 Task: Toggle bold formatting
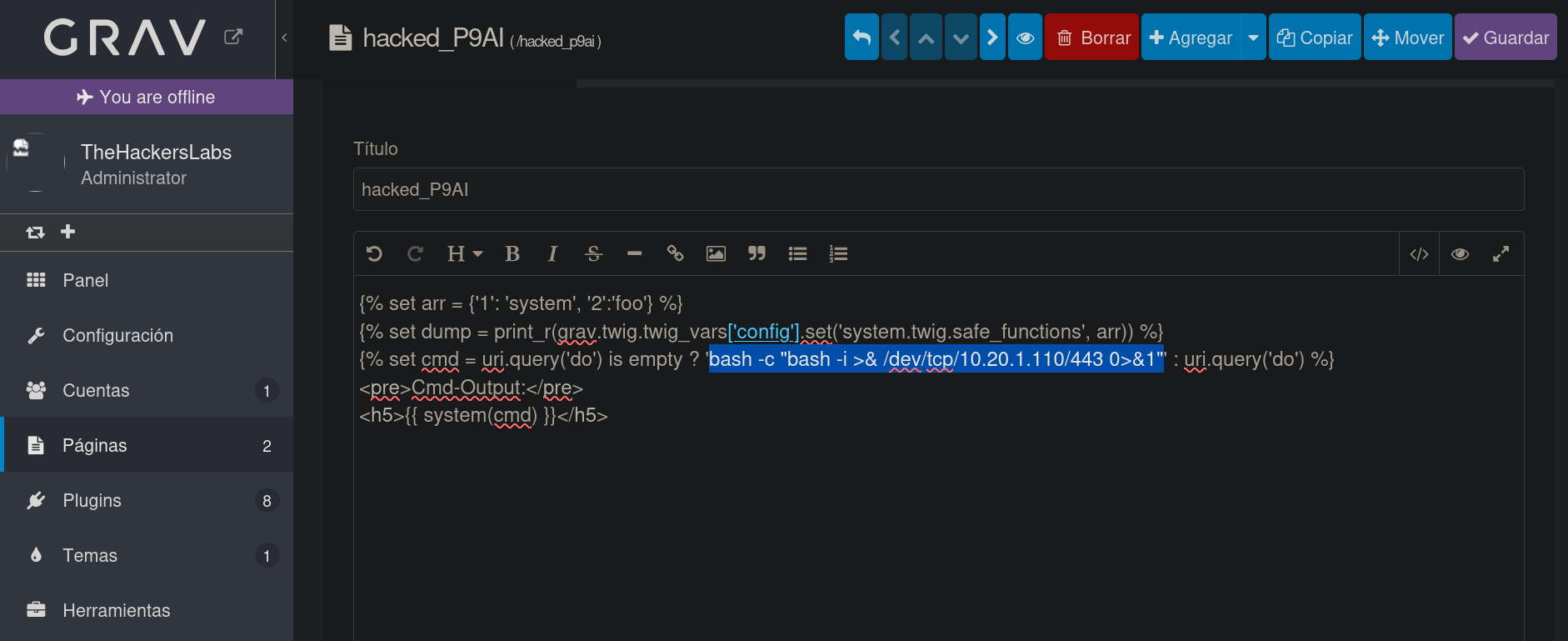[512, 253]
